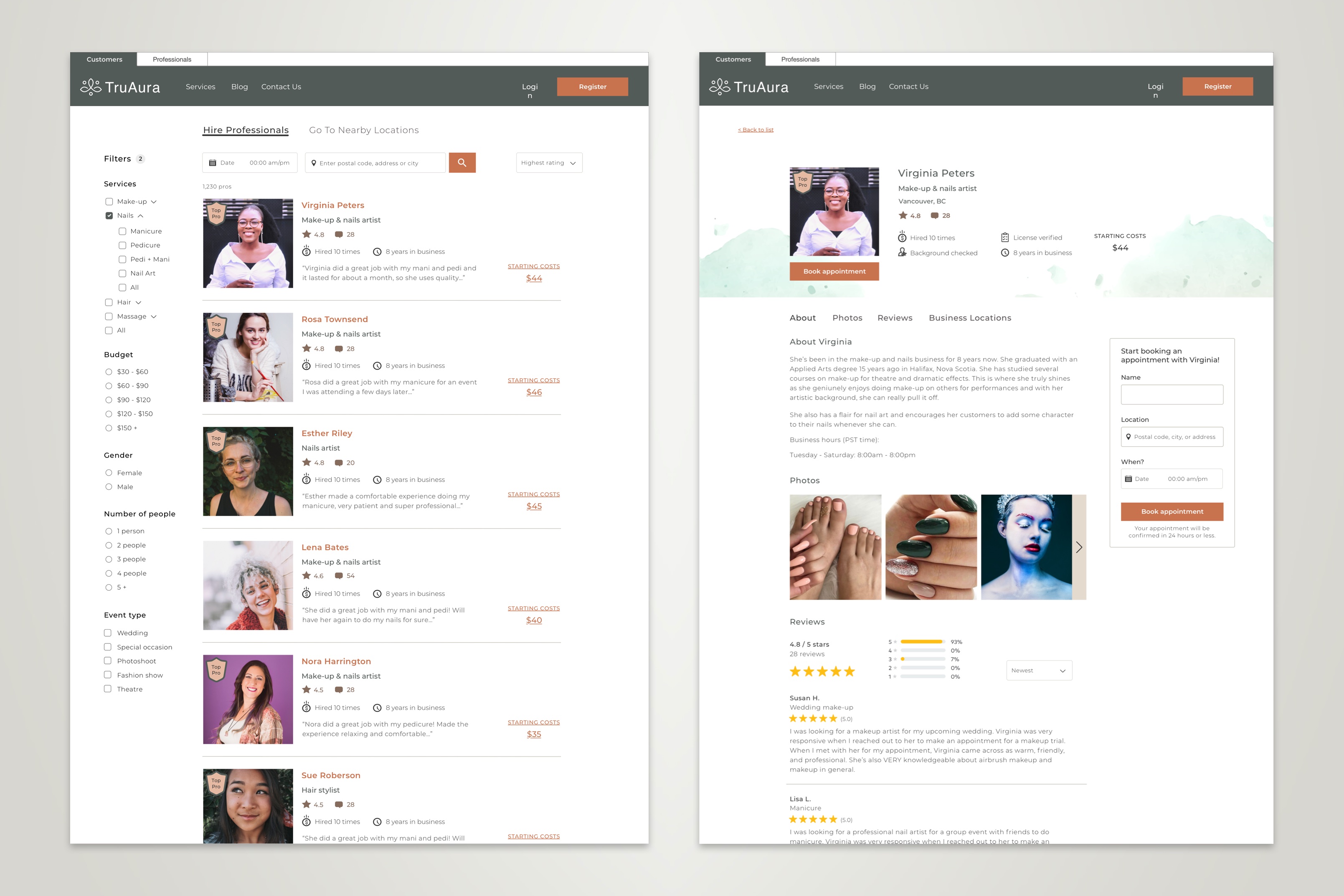This screenshot has height=896, width=1344.
Task: Open the Highest rating sort dropdown
Action: (x=548, y=163)
